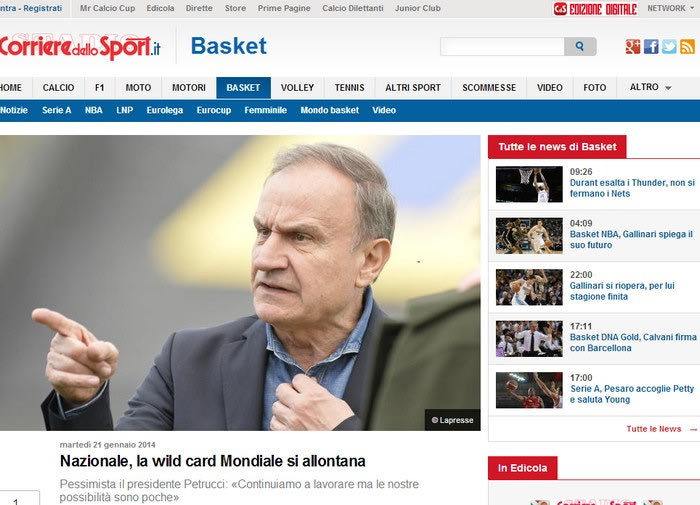Open the Facebook social icon
Viewport: 700px width, 505px height.
click(x=651, y=46)
